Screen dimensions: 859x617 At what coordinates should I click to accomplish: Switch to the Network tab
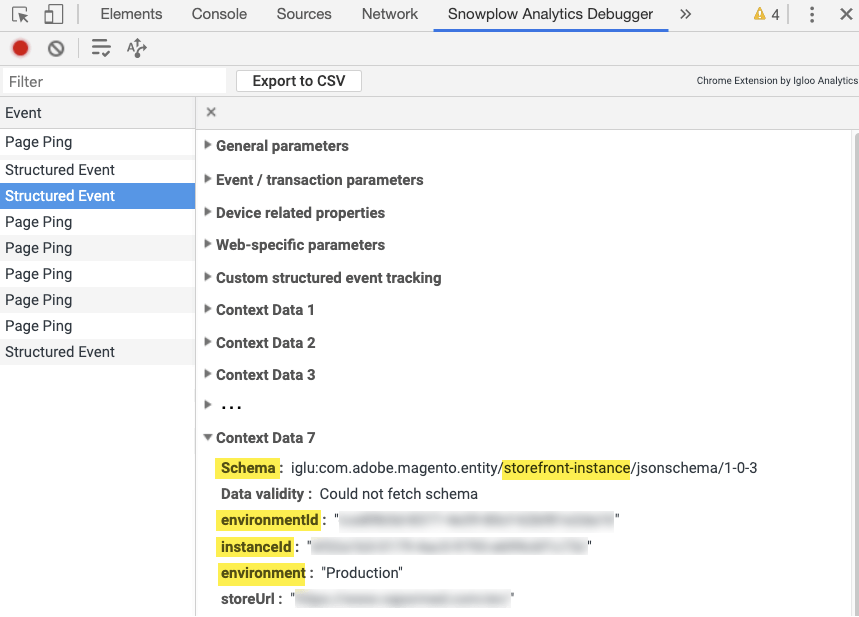390,14
